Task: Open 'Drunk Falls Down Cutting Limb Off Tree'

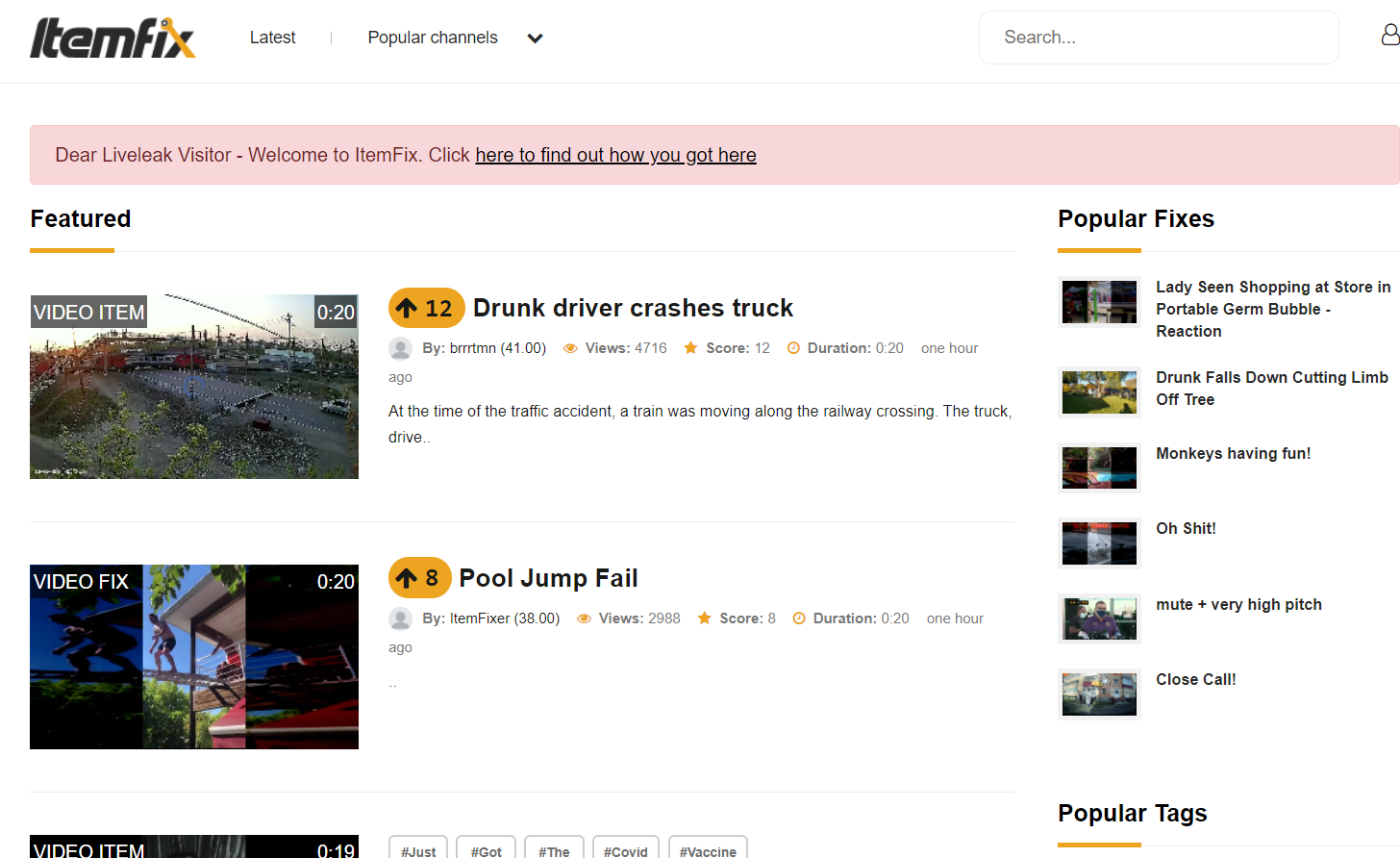Action: (x=1271, y=389)
